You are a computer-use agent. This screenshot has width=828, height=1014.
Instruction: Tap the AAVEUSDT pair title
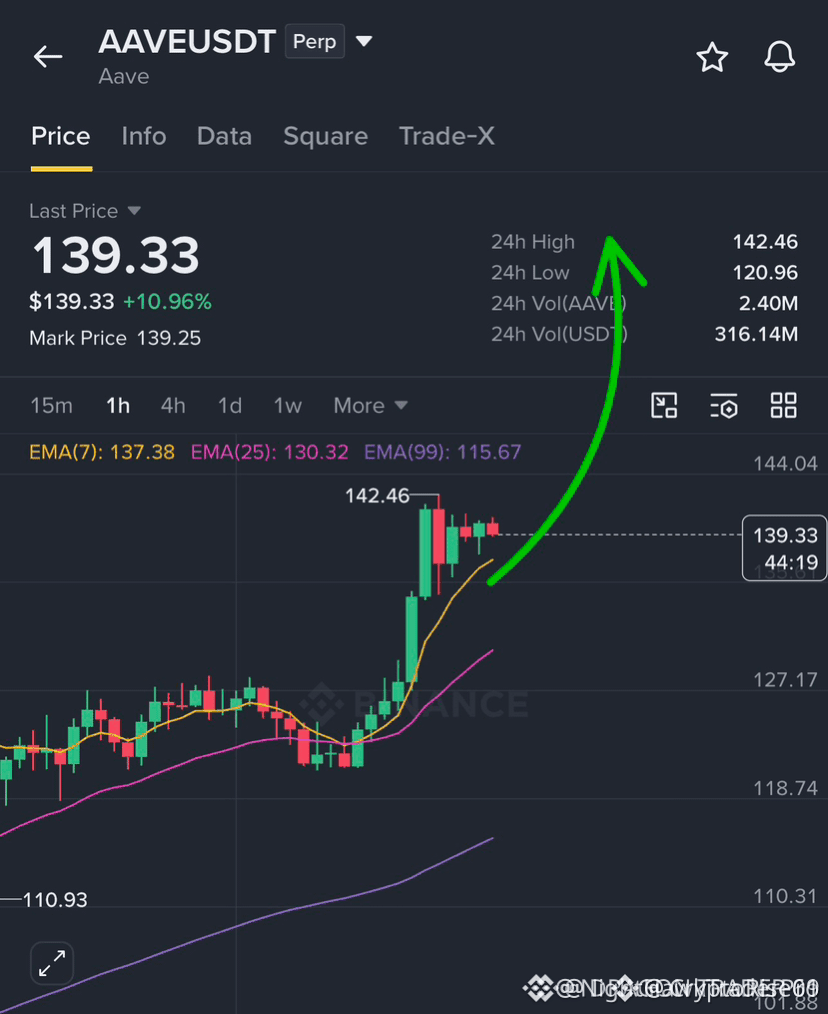point(188,41)
